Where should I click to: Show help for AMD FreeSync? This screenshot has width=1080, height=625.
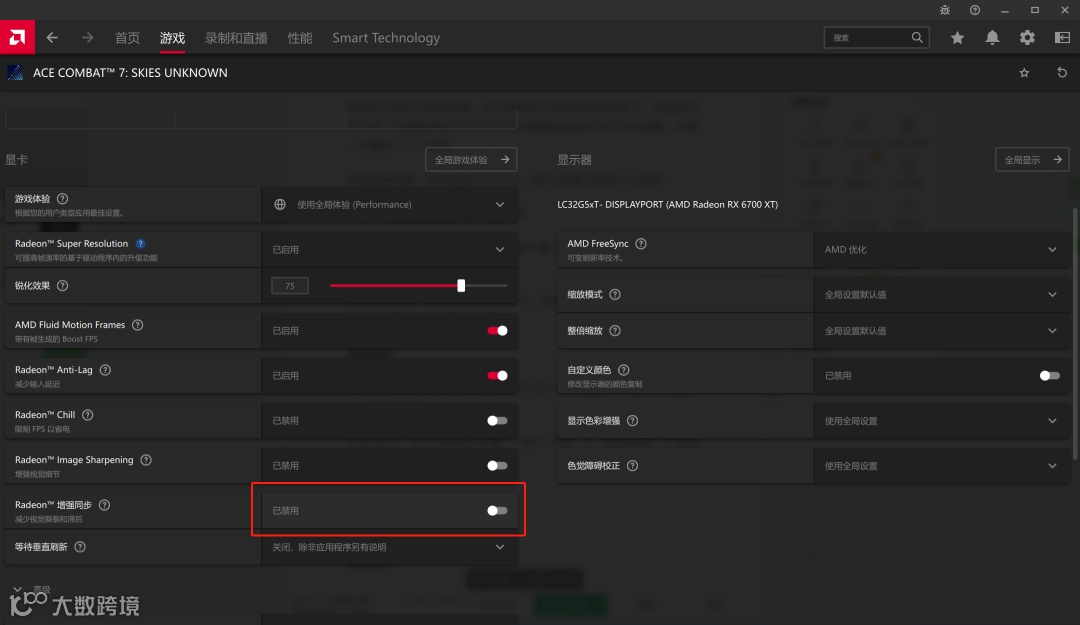tap(641, 243)
